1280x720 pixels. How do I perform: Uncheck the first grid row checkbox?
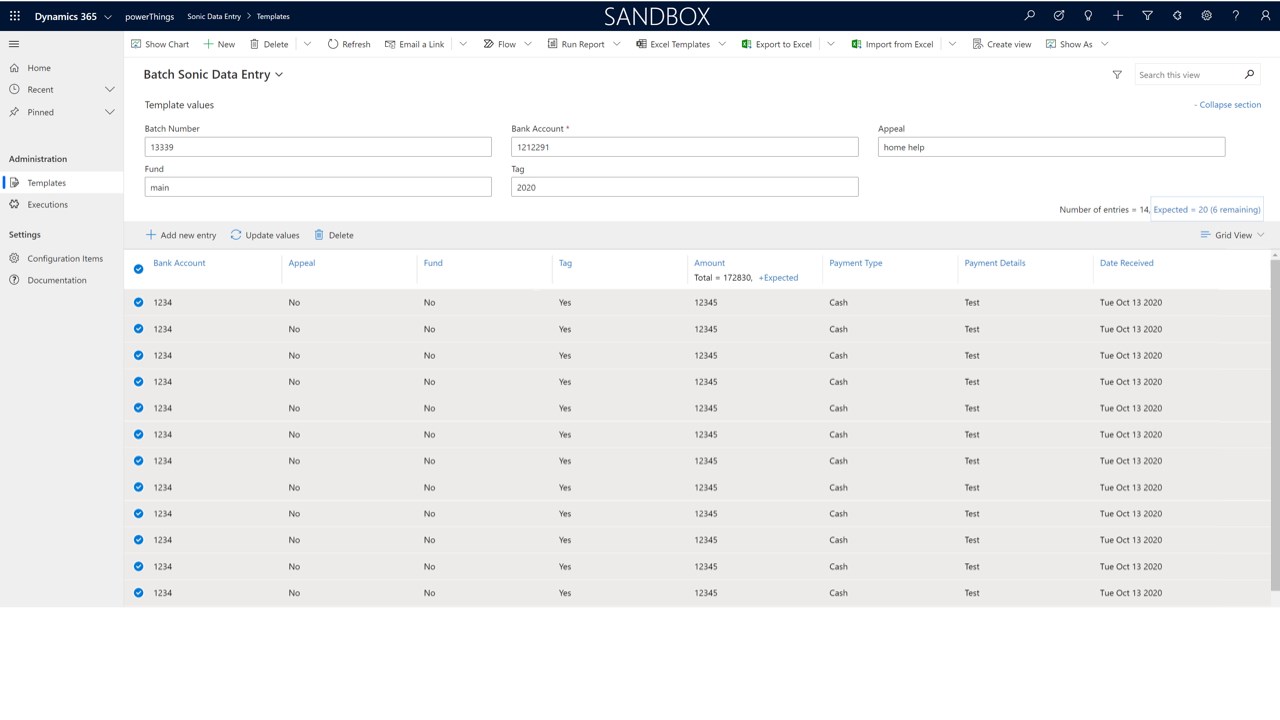pyautogui.click(x=139, y=302)
